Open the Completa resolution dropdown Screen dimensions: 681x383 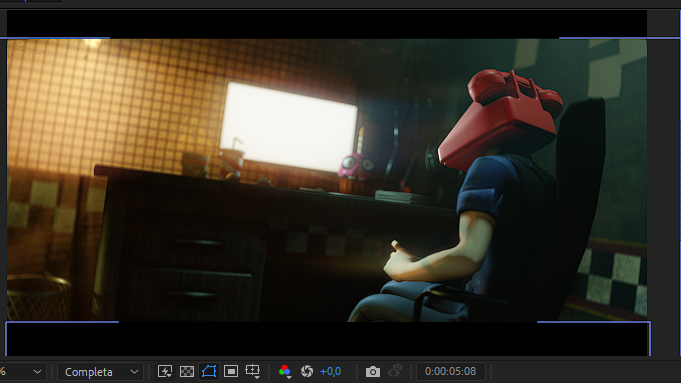(100, 372)
